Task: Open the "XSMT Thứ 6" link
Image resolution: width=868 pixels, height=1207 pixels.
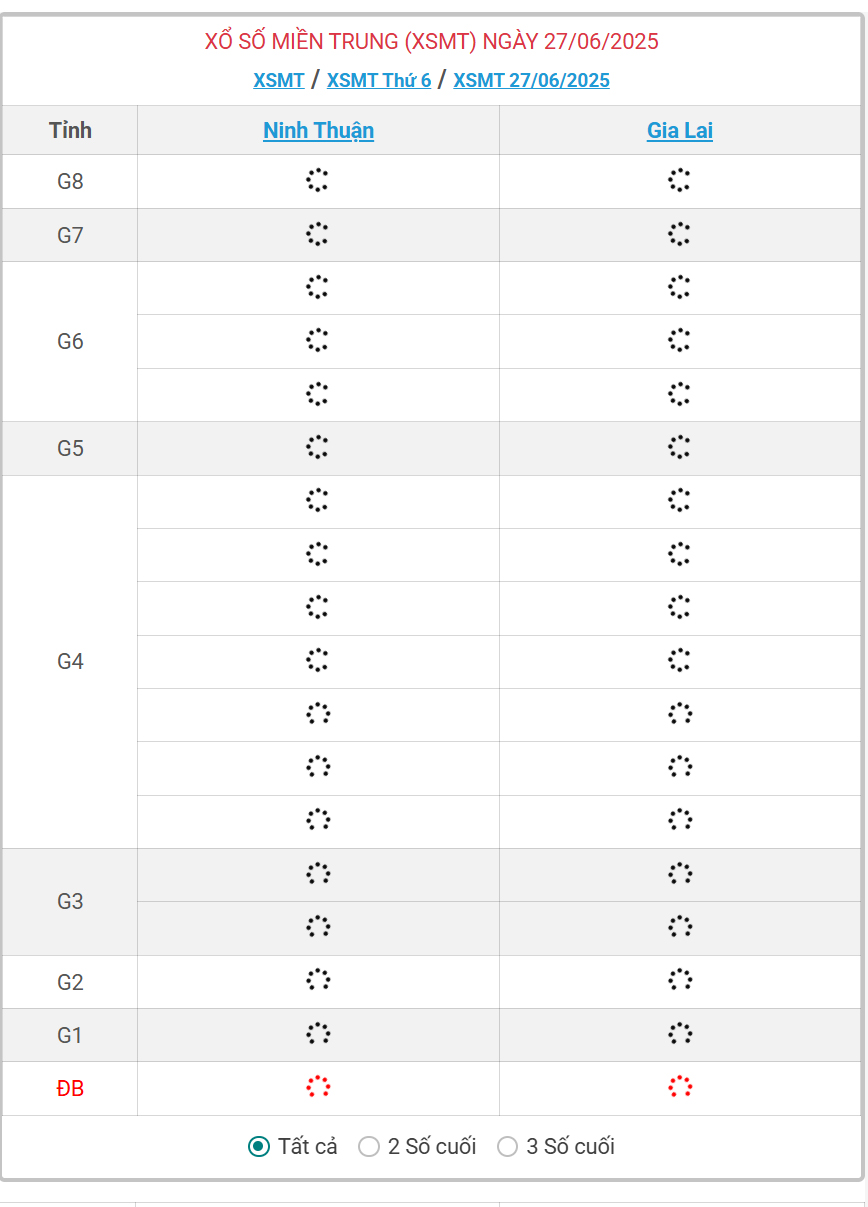Action: click(x=379, y=80)
